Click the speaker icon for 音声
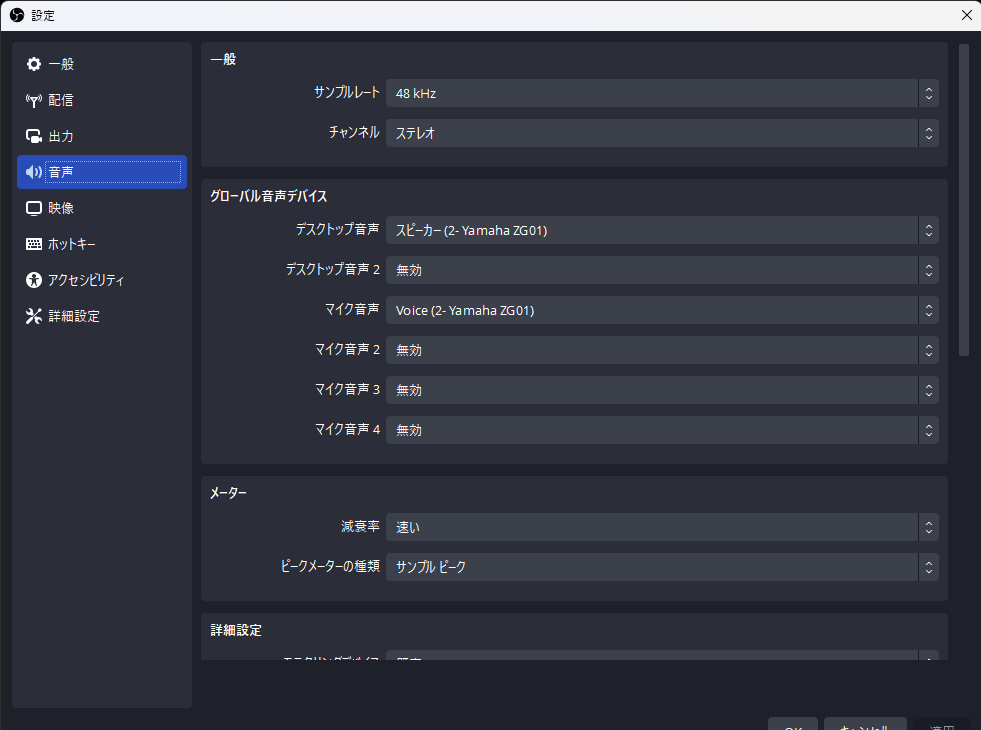Screen dimensions: 981x730 pos(34,172)
